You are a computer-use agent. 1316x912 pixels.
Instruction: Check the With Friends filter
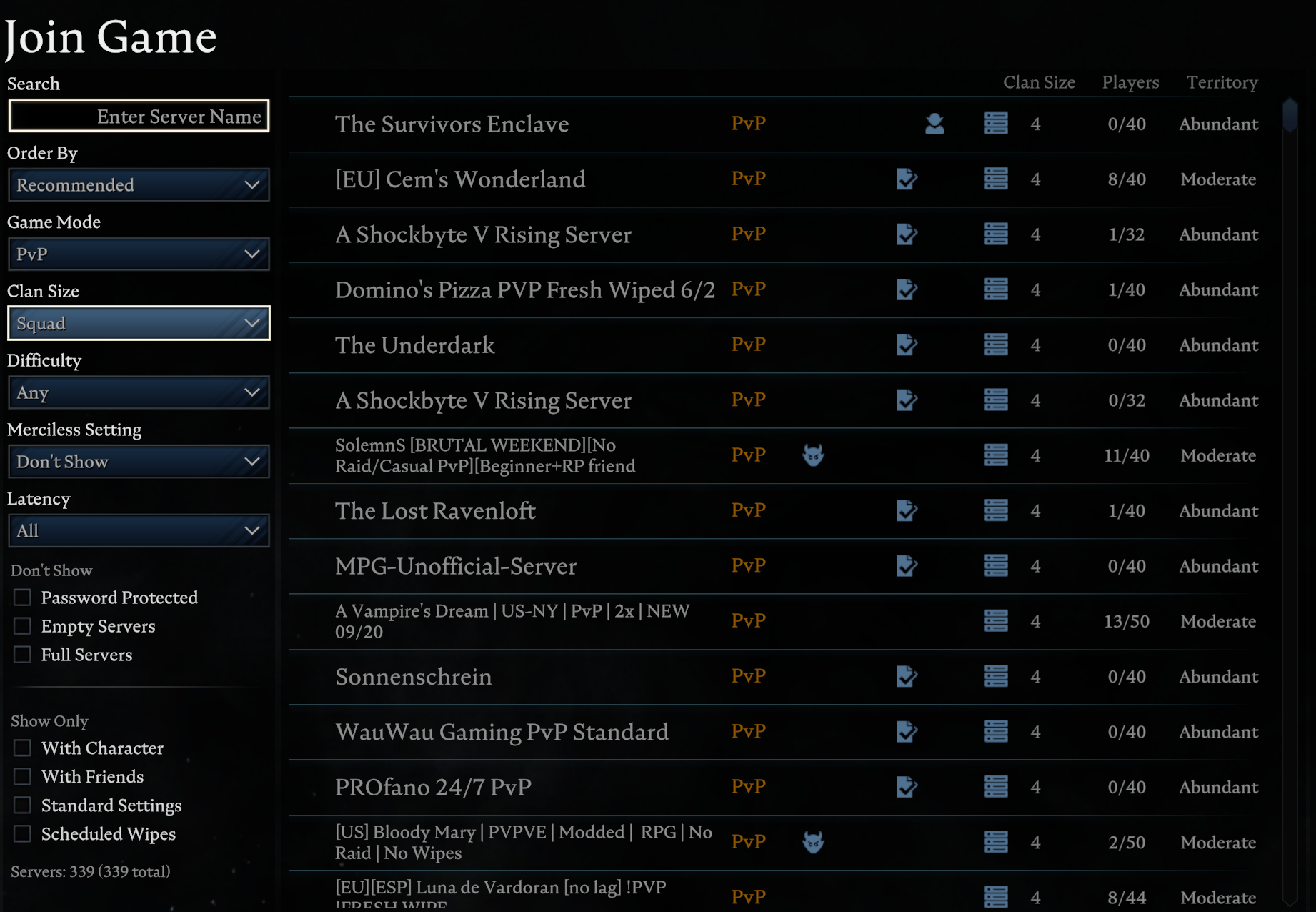(x=23, y=777)
